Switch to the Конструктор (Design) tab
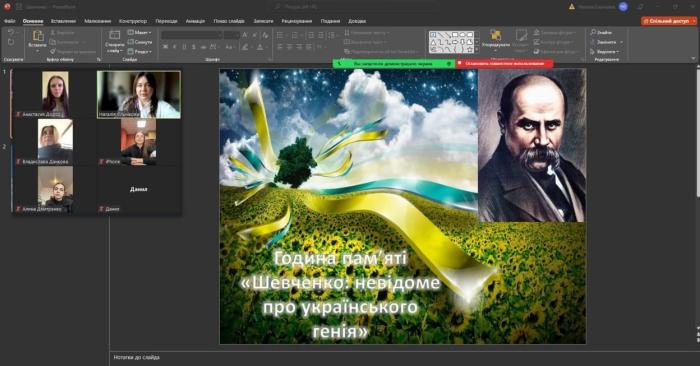Viewport: 700px width, 366px height. click(133, 21)
